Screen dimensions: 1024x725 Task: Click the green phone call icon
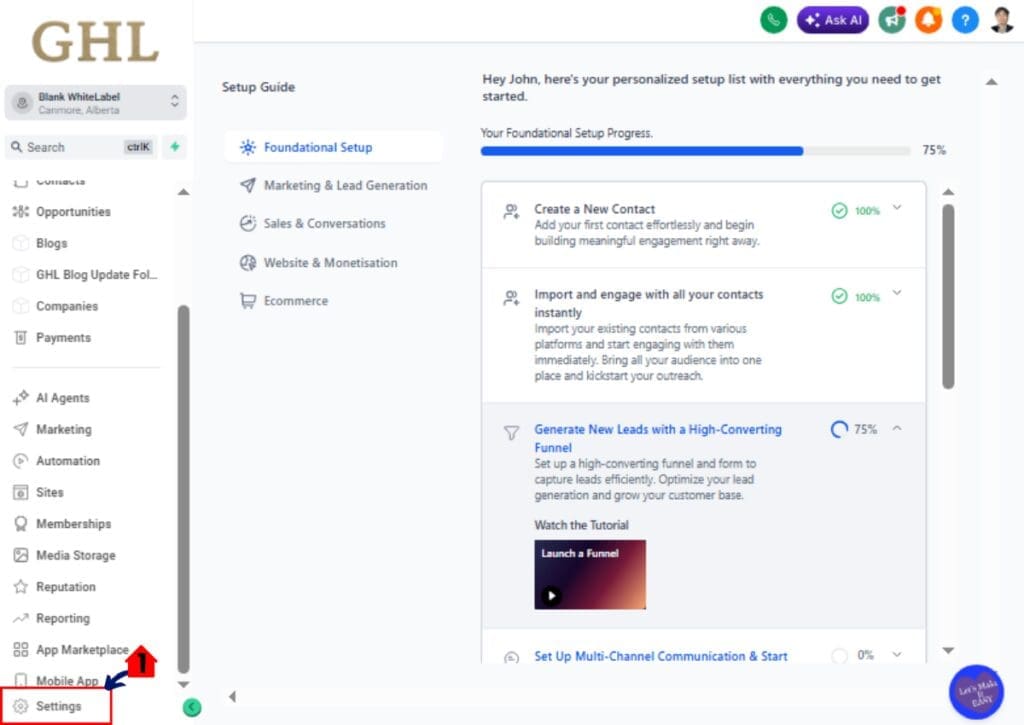point(772,19)
